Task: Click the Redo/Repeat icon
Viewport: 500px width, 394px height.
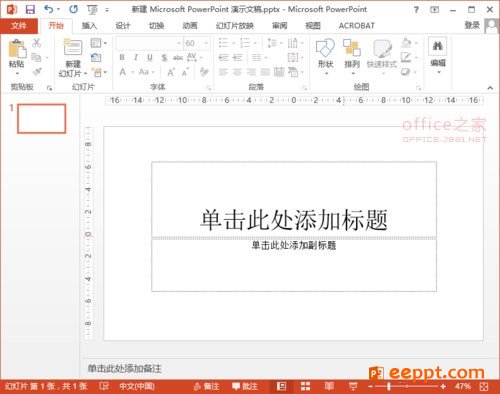Action: [73, 9]
